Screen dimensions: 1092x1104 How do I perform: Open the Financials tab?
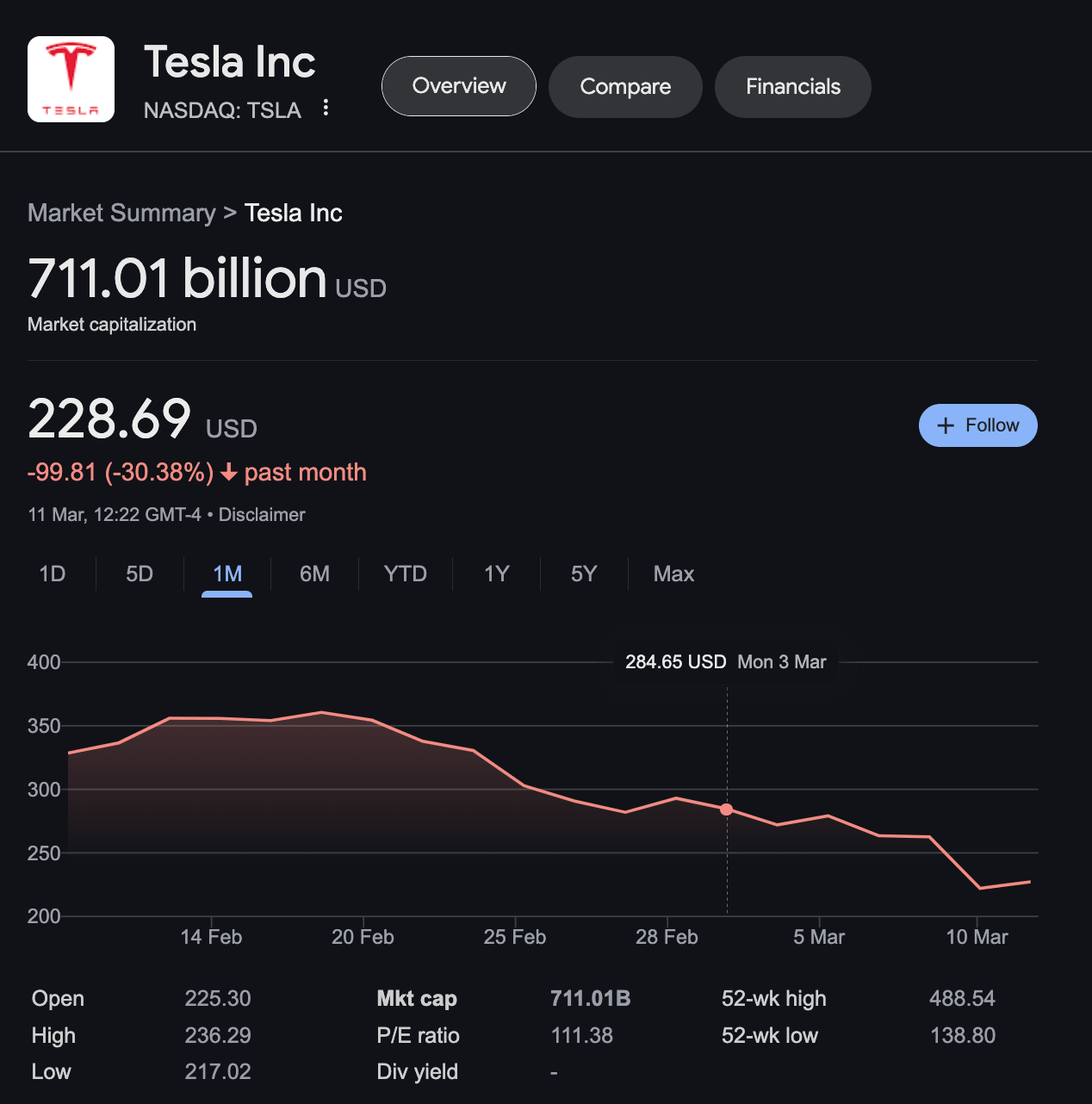click(x=792, y=86)
